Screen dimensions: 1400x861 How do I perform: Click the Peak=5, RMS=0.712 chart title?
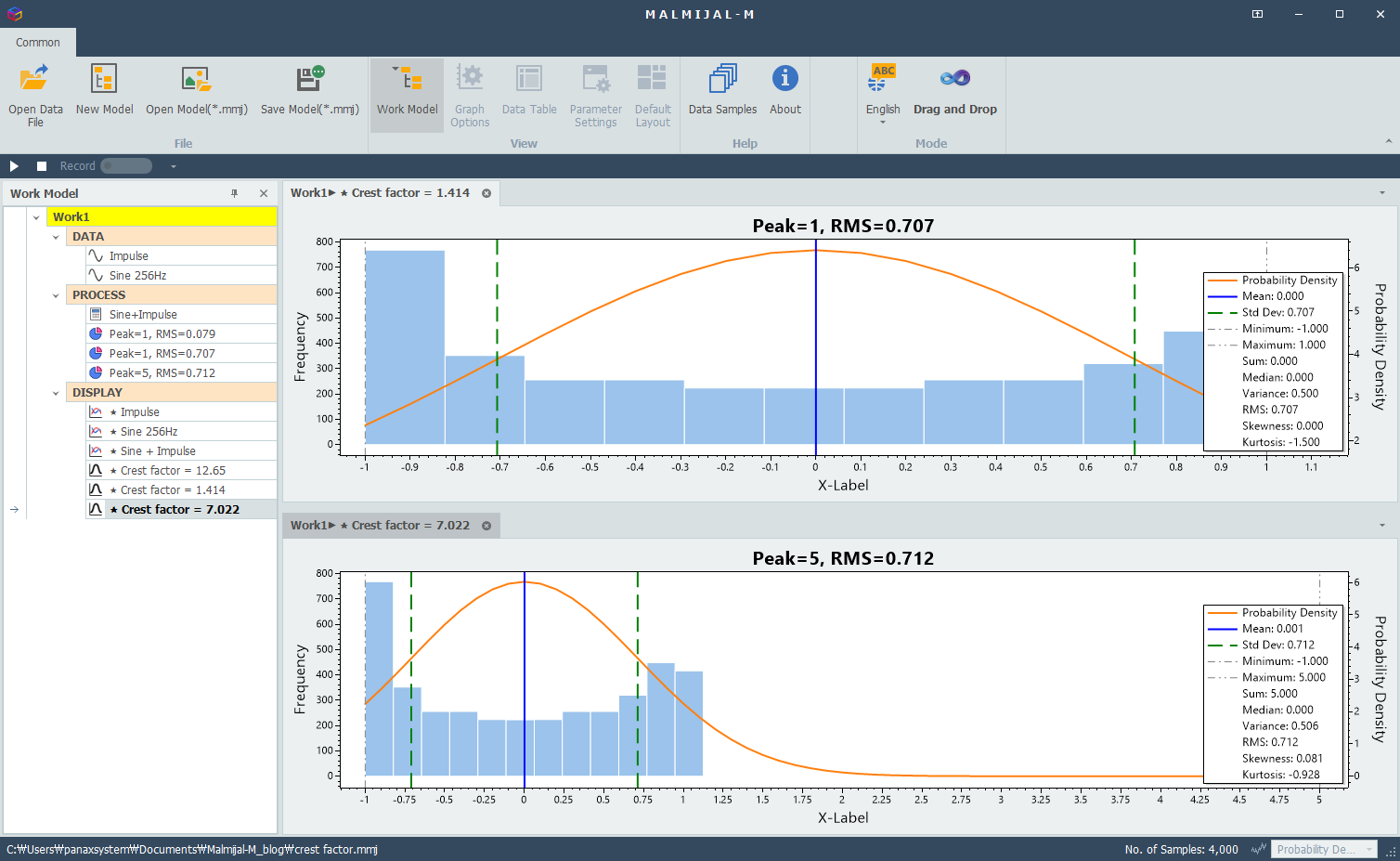843,558
